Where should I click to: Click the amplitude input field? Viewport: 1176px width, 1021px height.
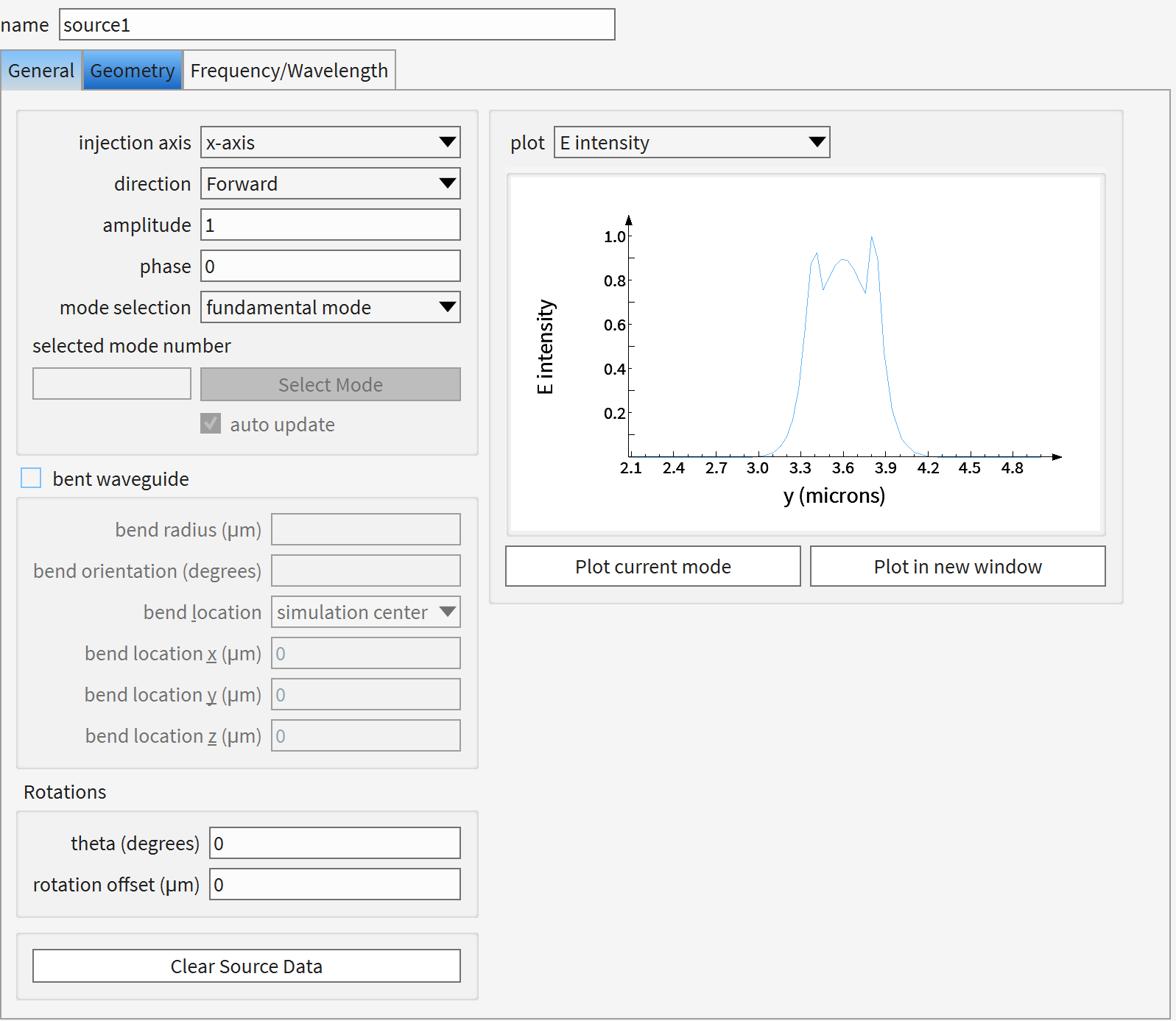coord(330,225)
